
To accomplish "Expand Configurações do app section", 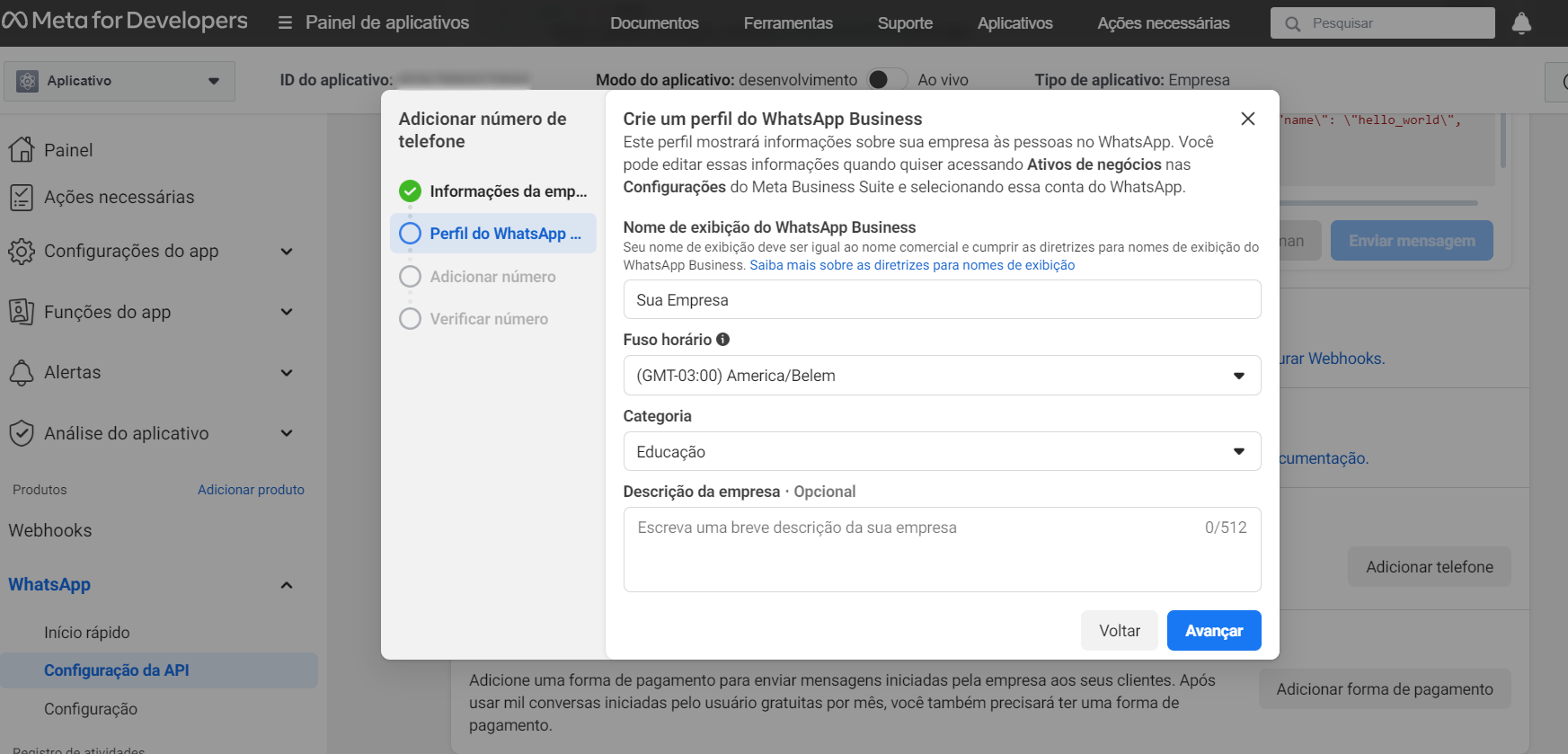I will coord(287,252).
